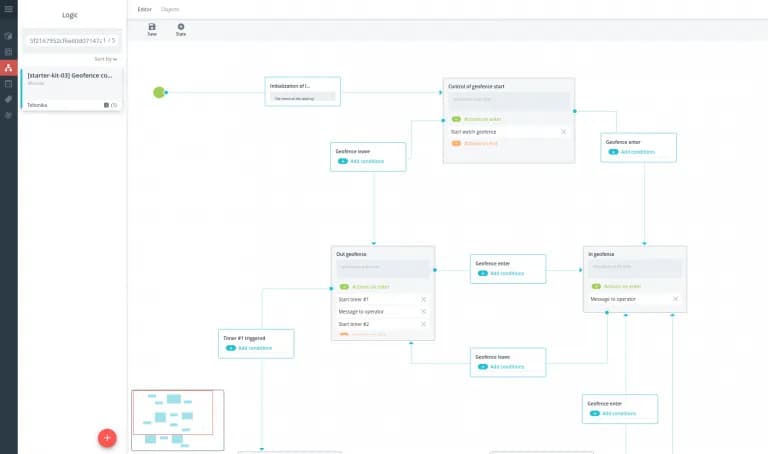This screenshot has height=454, width=768.
Task: Remove the 'Start watch geofence' action
Action: click(563, 132)
